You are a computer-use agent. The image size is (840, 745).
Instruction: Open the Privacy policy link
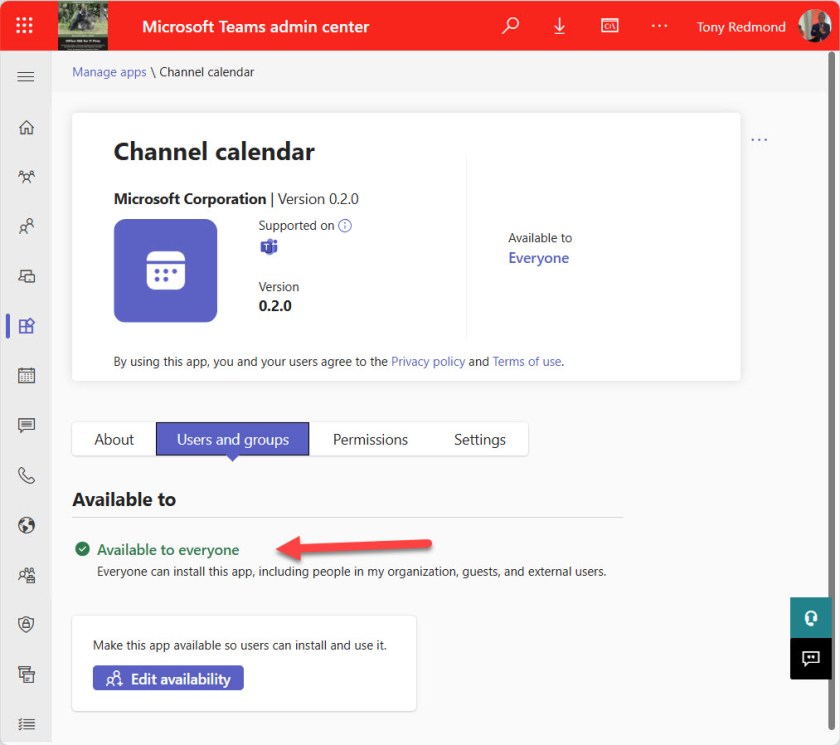pyautogui.click(x=428, y=362)
